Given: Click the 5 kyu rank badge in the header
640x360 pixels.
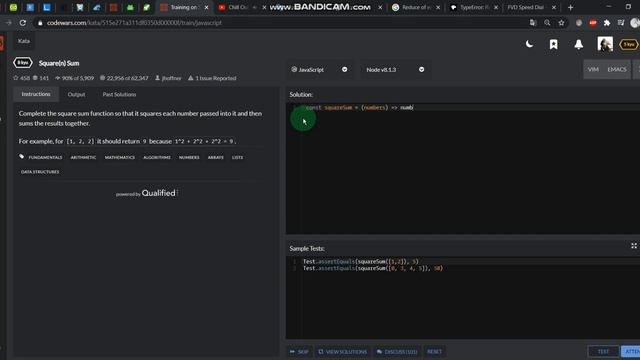Looking at the screenshot, I should (629, 44).
